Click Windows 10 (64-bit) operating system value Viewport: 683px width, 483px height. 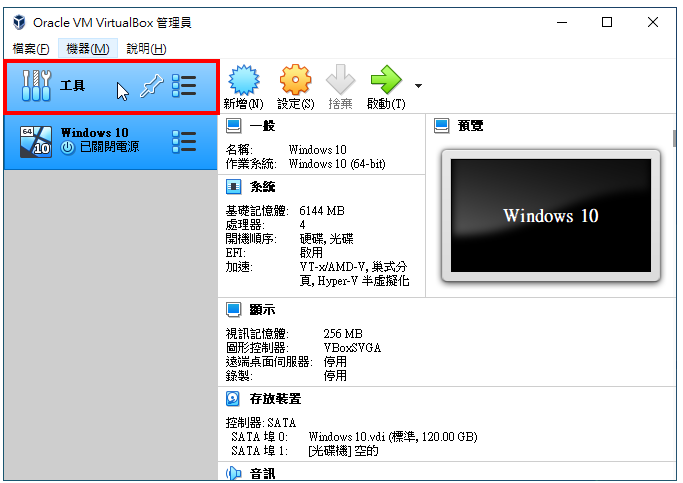click(x=337, y=164)
